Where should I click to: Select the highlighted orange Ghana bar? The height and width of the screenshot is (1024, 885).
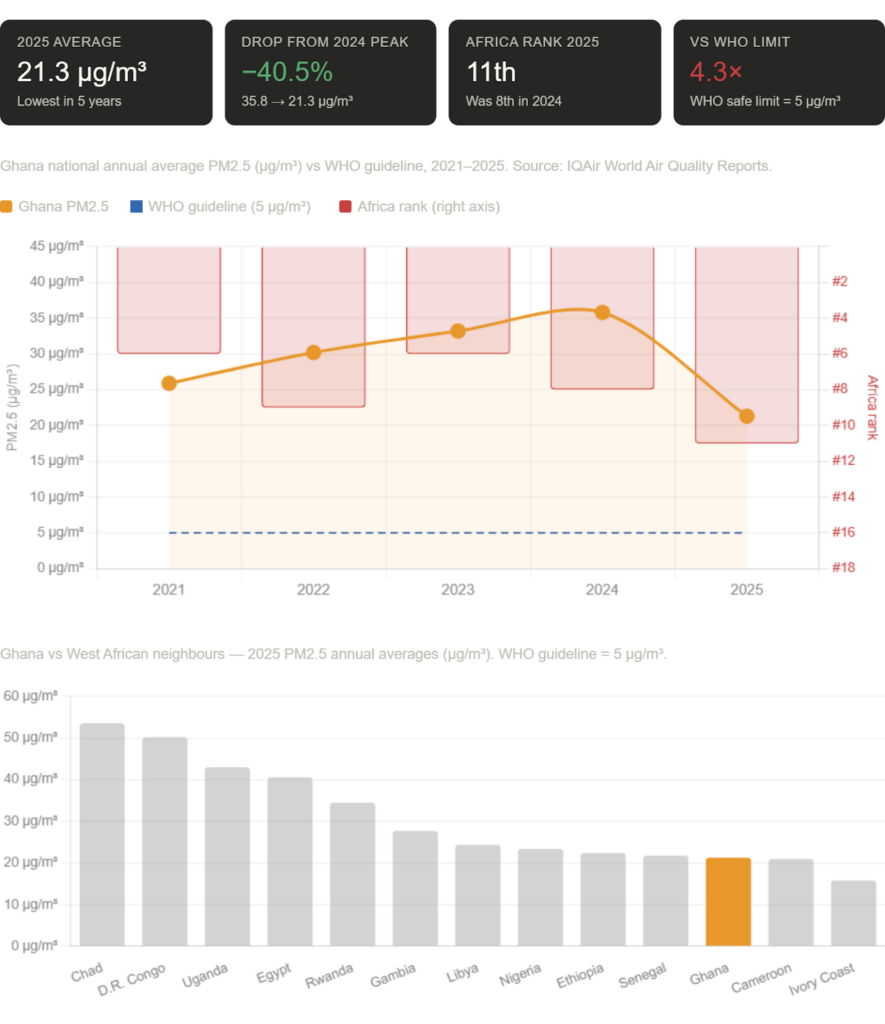pyautogui.click(x=728, y=901)
